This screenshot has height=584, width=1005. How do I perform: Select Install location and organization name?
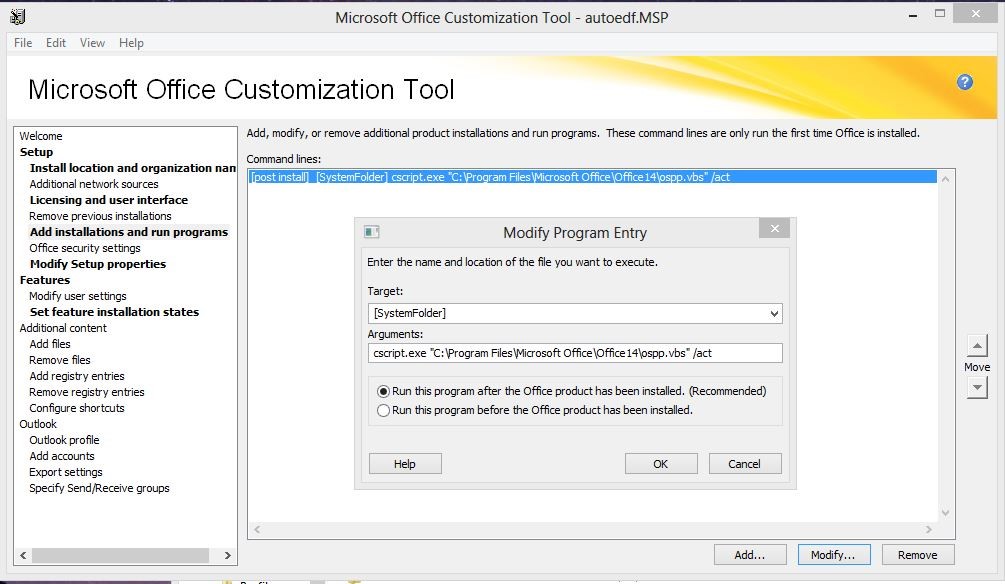click(x=133, y=168)
